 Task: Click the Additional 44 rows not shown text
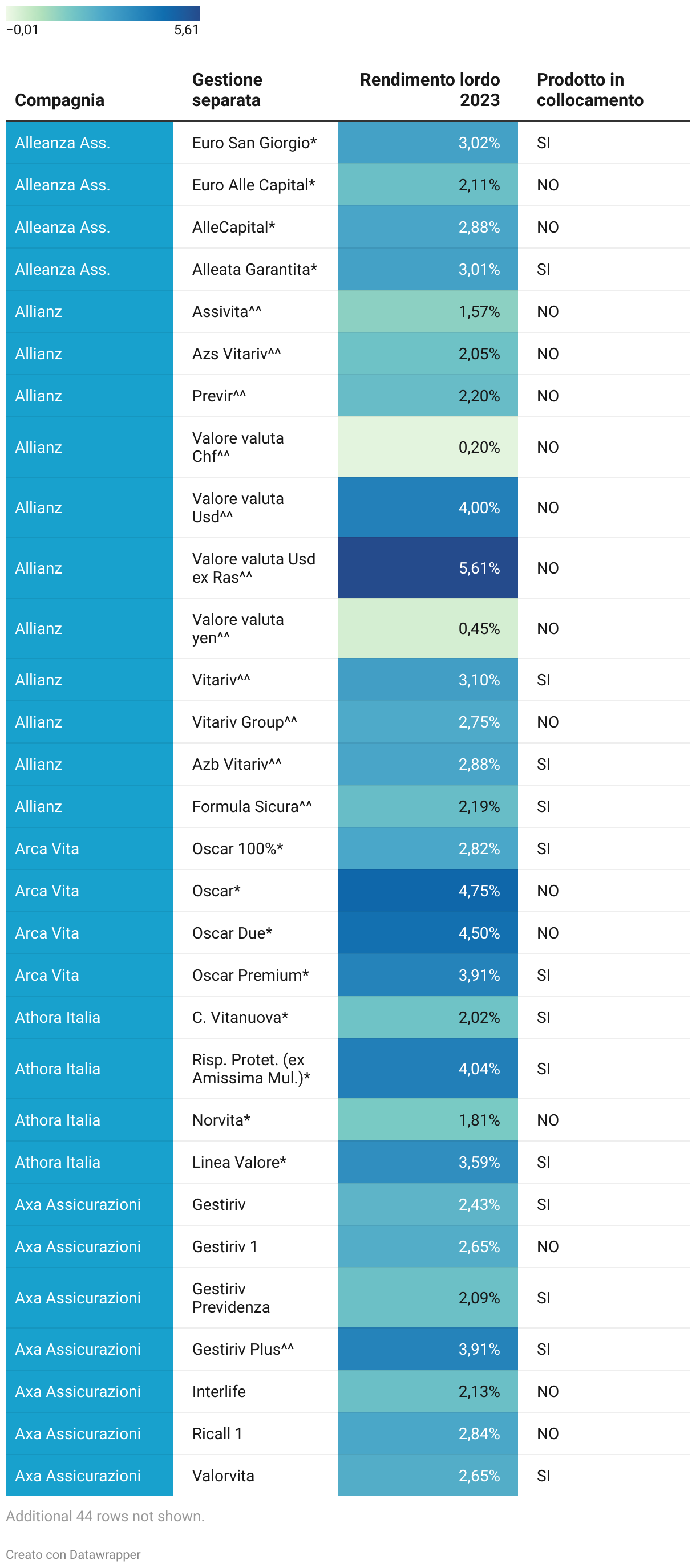click(105, 1516)
